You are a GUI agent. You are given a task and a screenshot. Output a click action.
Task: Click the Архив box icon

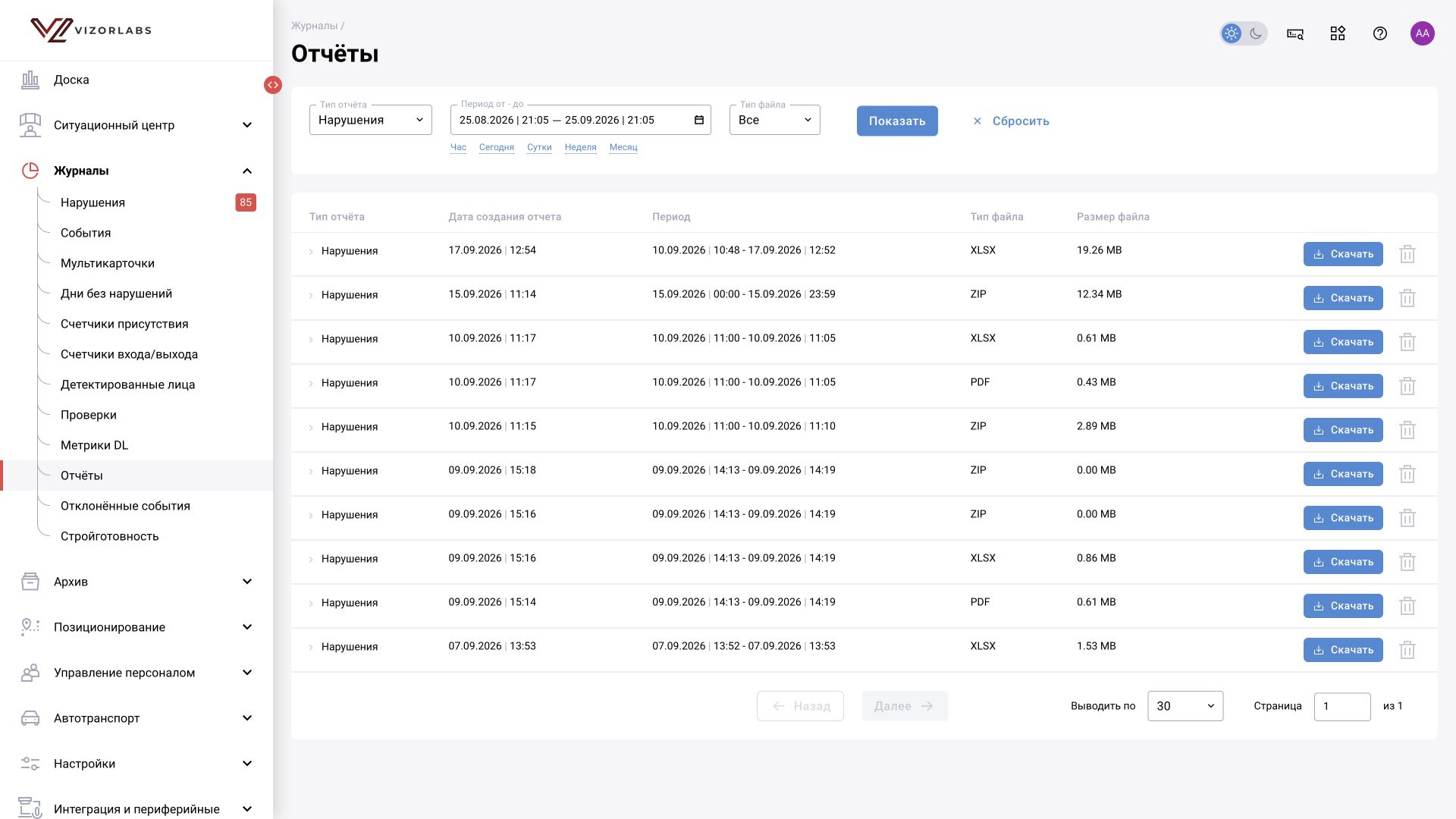pyautogui.click(x=30, y=582)
